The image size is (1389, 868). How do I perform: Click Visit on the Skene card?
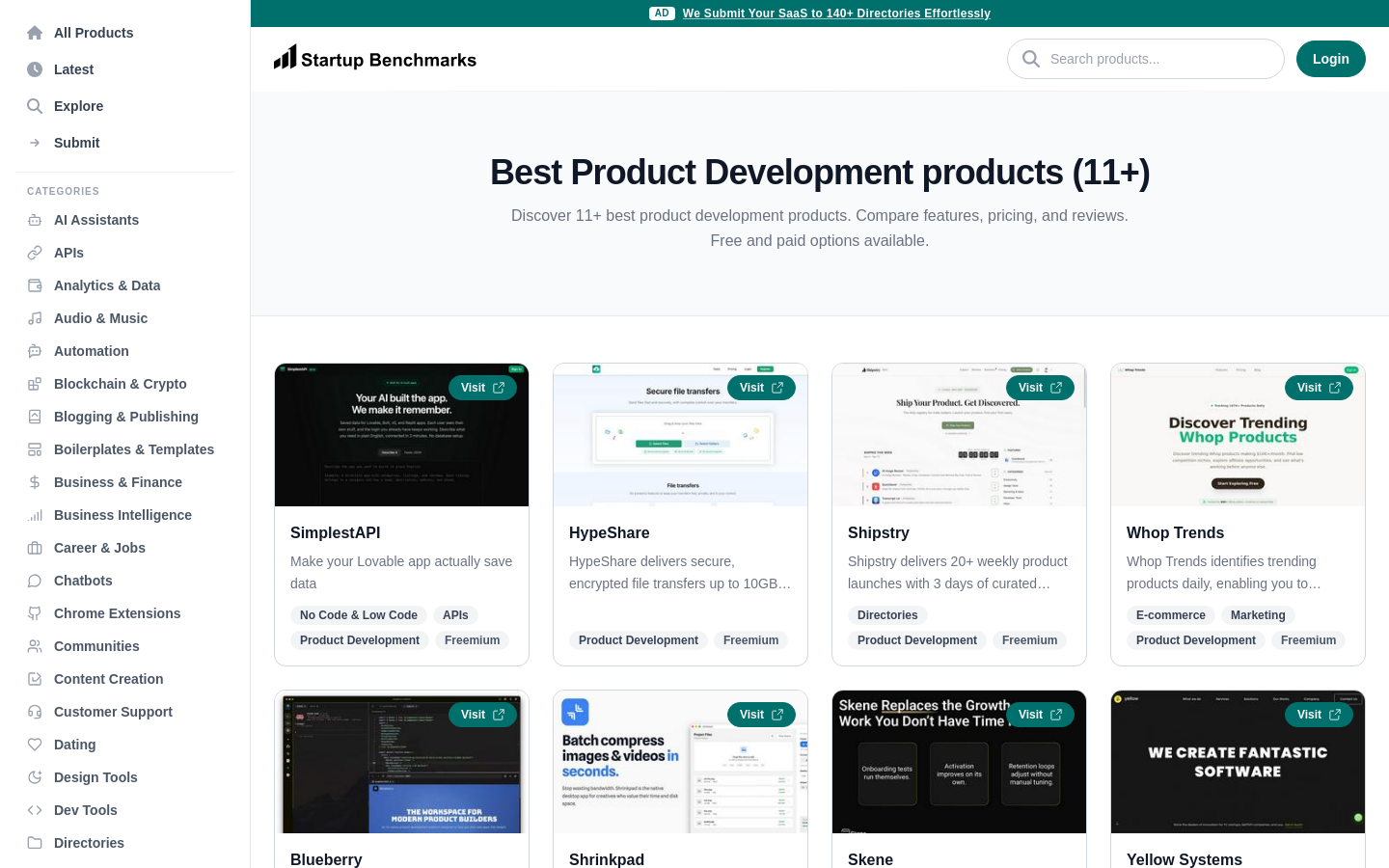[1040, 715]
